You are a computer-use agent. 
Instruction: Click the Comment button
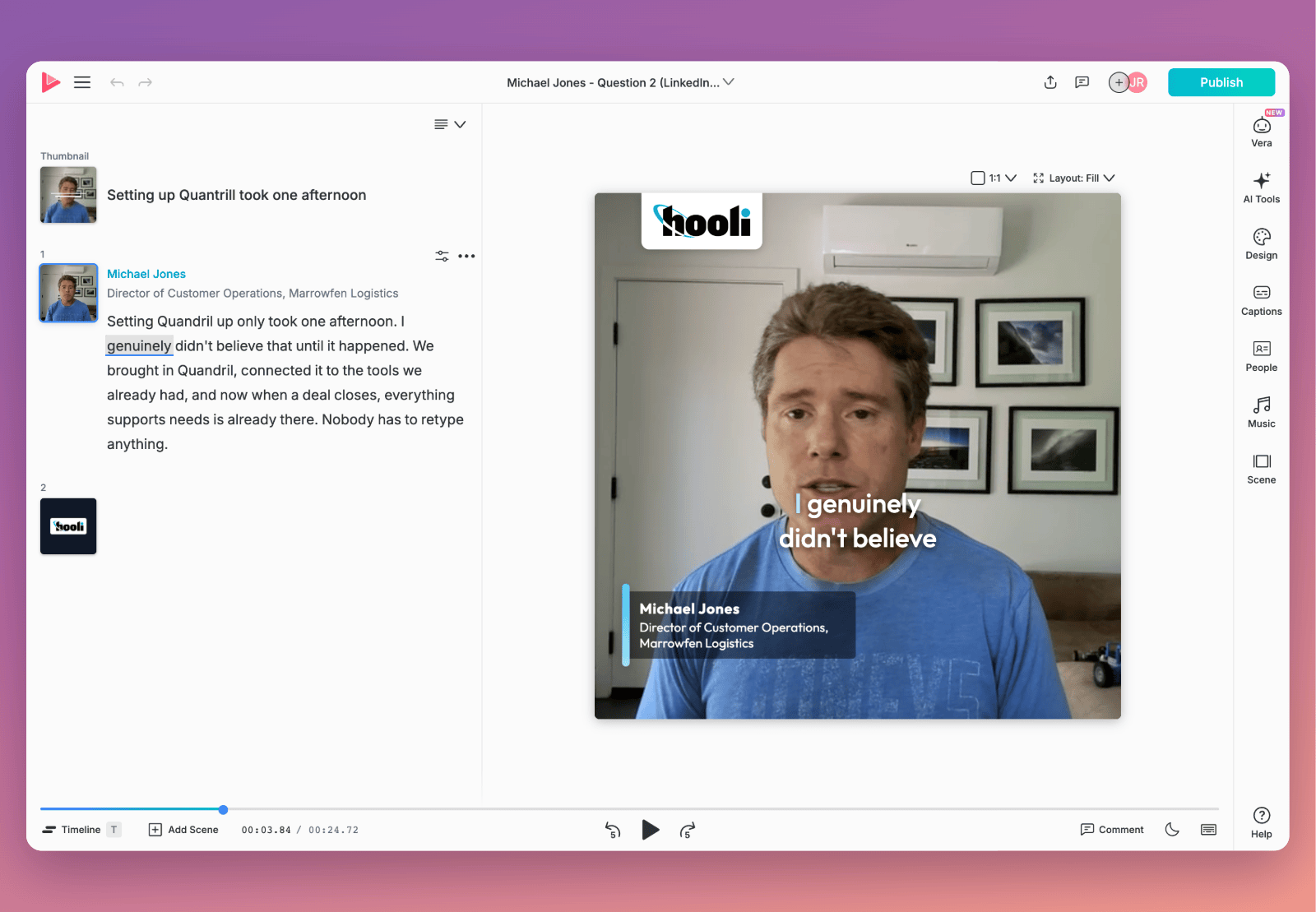(x=1112, y=830)
